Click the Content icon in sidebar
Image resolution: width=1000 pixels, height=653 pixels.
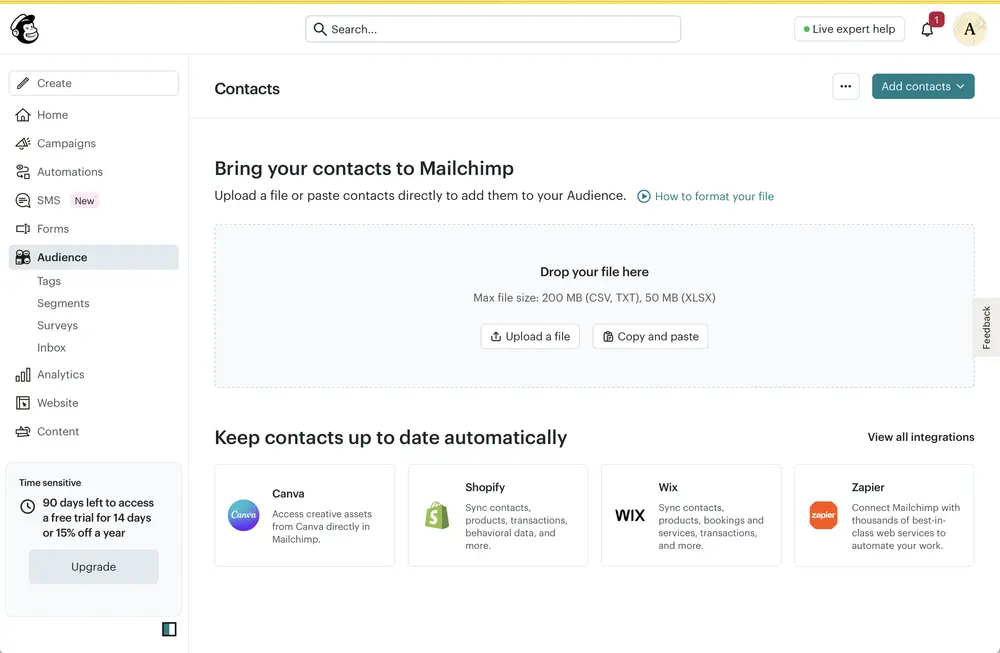tap(23, 432)
